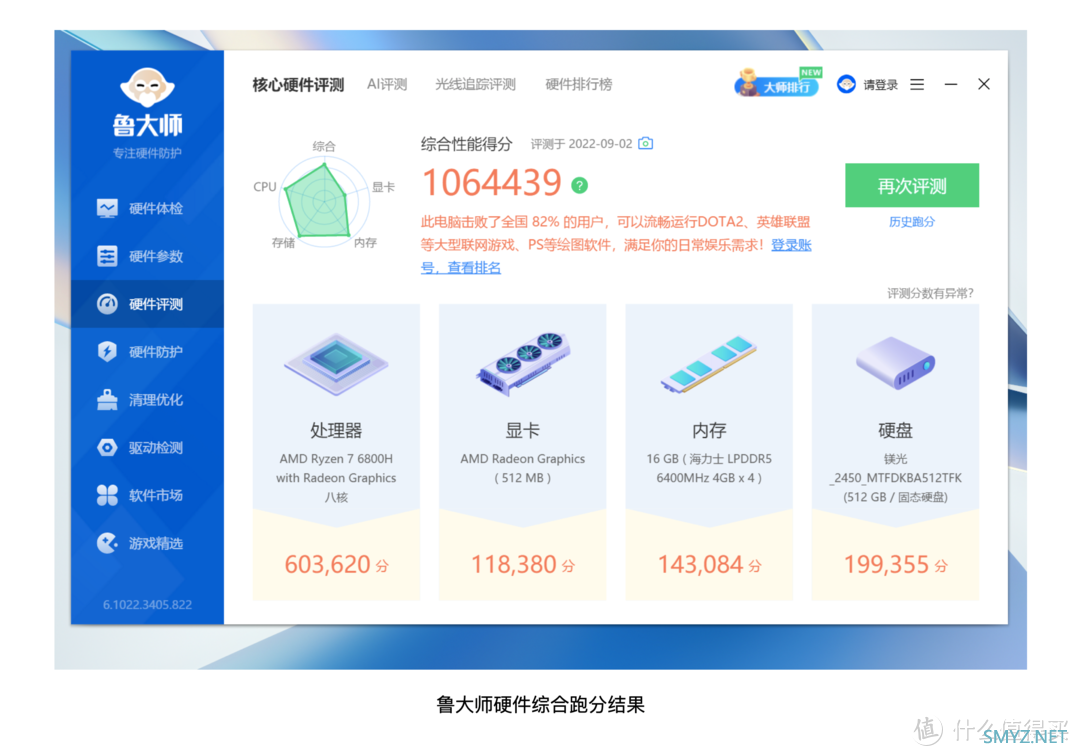Image resolution: width=1080 pixels, height=756 pixels.
Task: Open 软件市场 in the sidebar
Action: (x=147, y=495)
